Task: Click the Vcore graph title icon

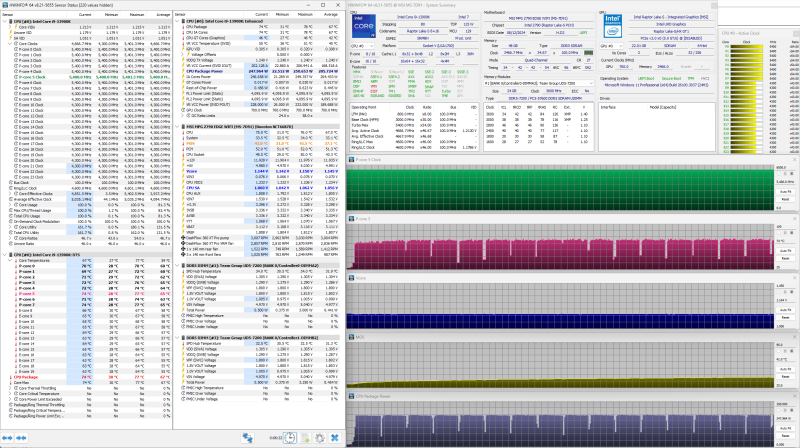Action: 352,278
